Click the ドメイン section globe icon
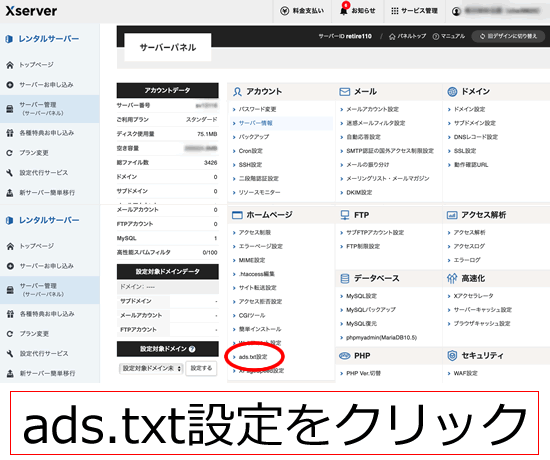 coord(452,92)
